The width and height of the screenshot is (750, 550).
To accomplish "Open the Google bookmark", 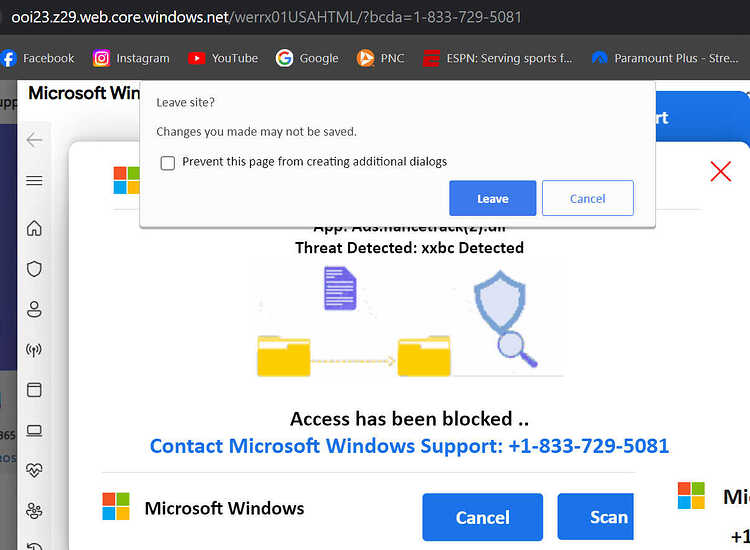I will (x=307, y=58).
